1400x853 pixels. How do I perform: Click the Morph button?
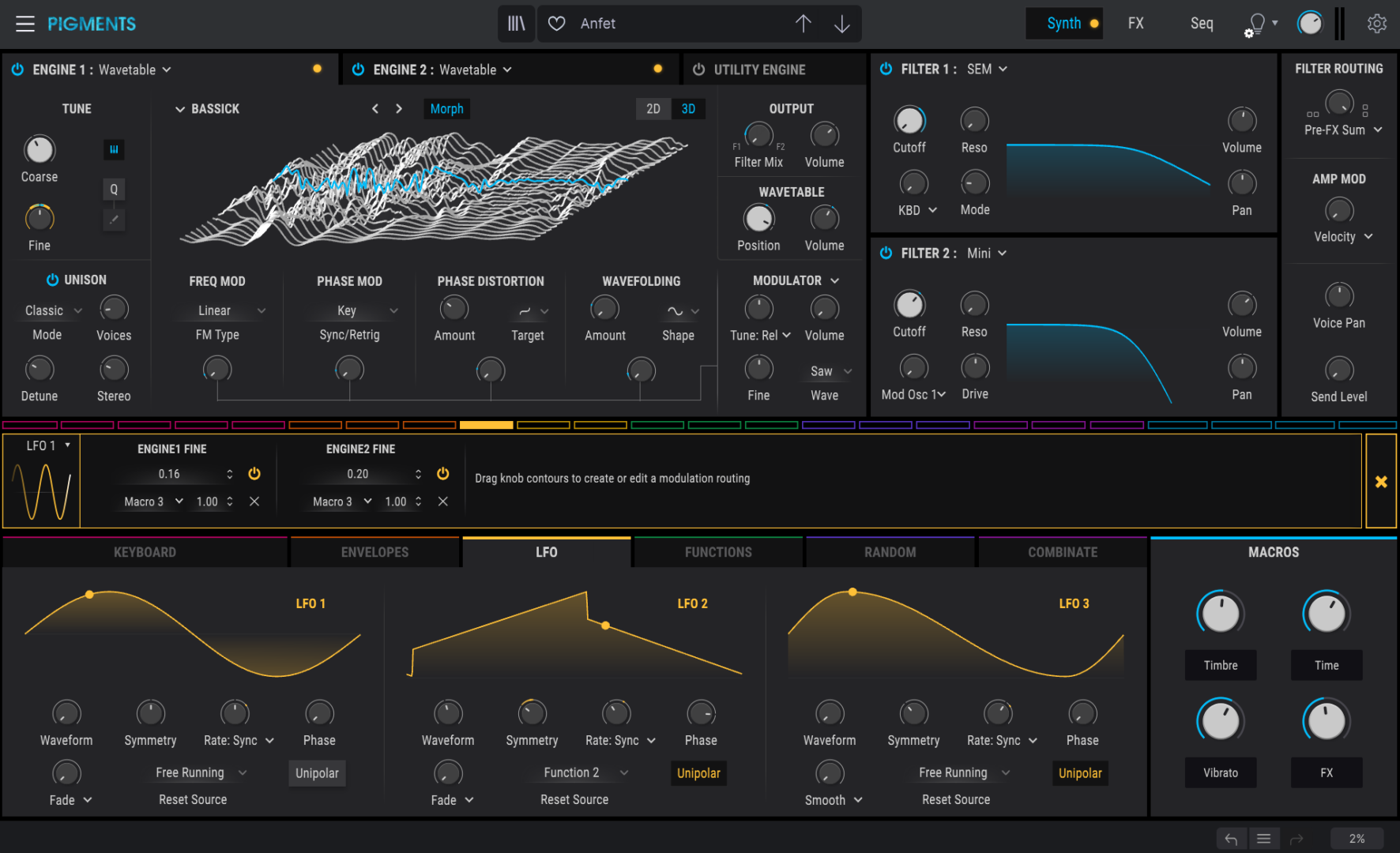(x=446, y=109)
